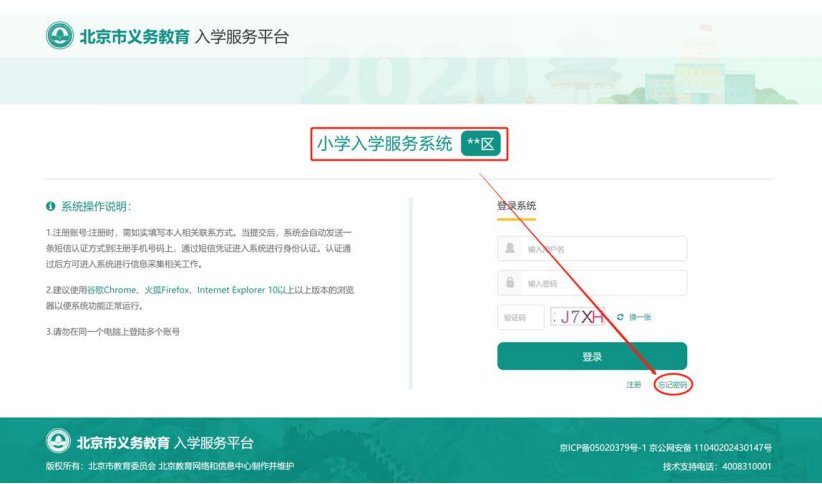Screen dimensions: 822x484
Task: Click the header platform logo emblem
Action: click(60, 36)
